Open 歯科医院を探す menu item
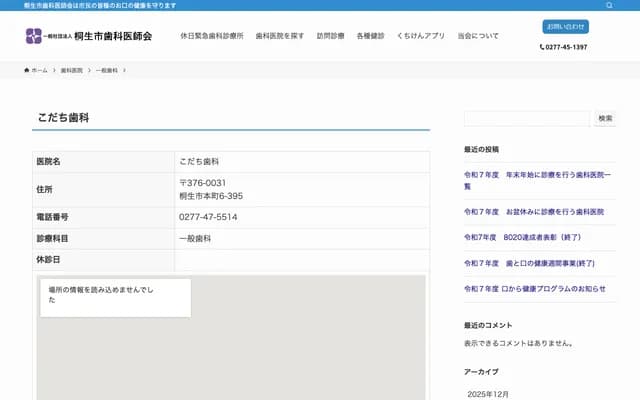This screenshot has height=400, width=640. (280, 36)
